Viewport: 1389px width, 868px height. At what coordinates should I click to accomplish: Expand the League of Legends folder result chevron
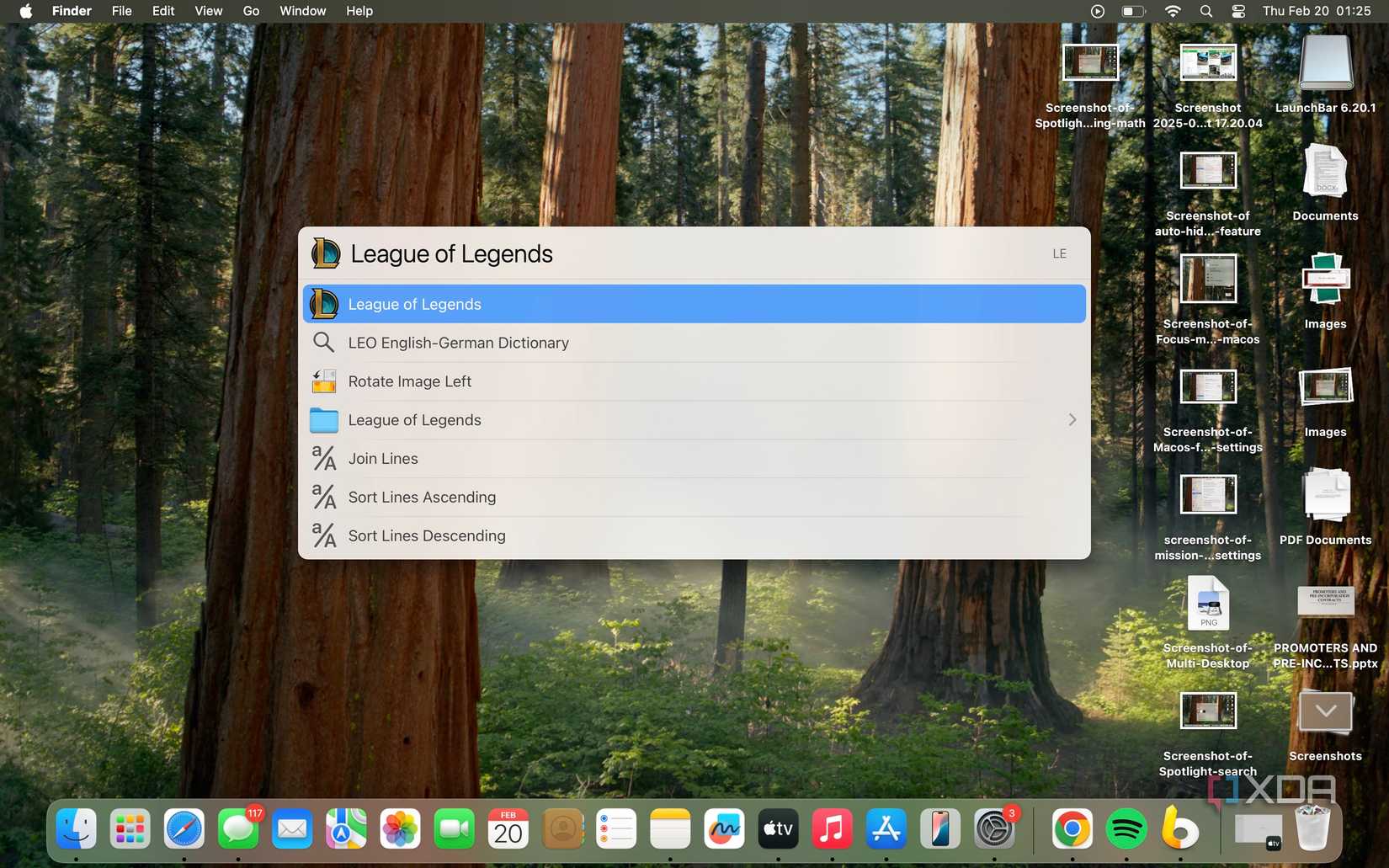pos(1072,419)
